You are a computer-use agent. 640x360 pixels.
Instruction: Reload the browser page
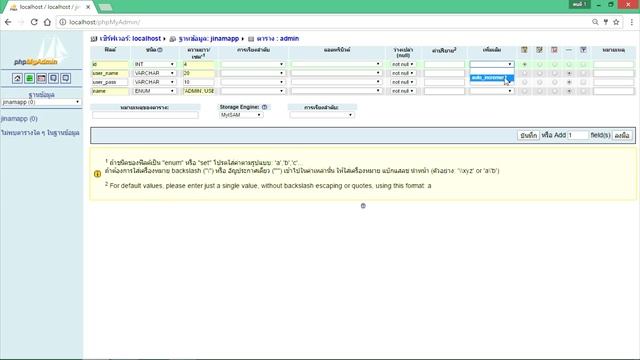coord(34,22)
